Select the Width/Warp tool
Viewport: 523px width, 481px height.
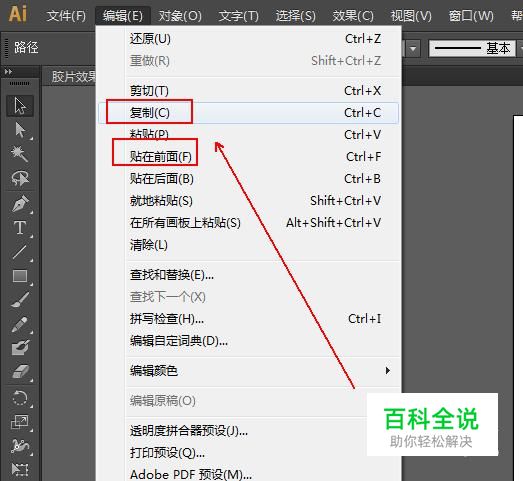(20, 446)
